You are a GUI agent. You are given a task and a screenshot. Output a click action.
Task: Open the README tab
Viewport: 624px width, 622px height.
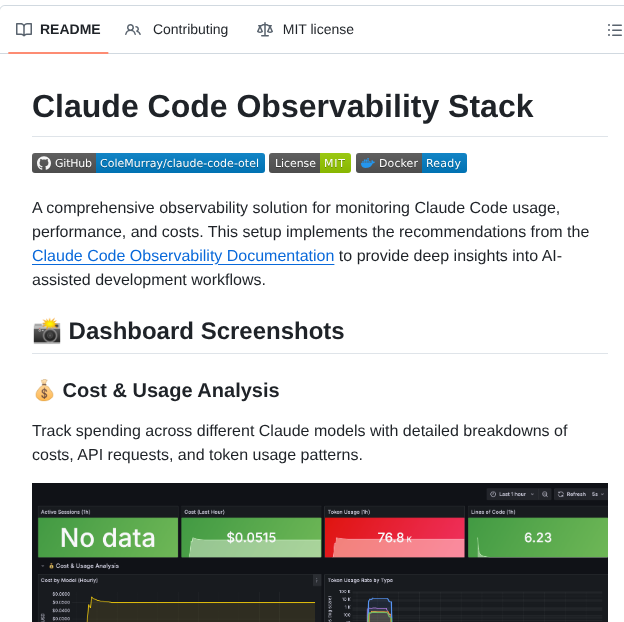(58, 29)
